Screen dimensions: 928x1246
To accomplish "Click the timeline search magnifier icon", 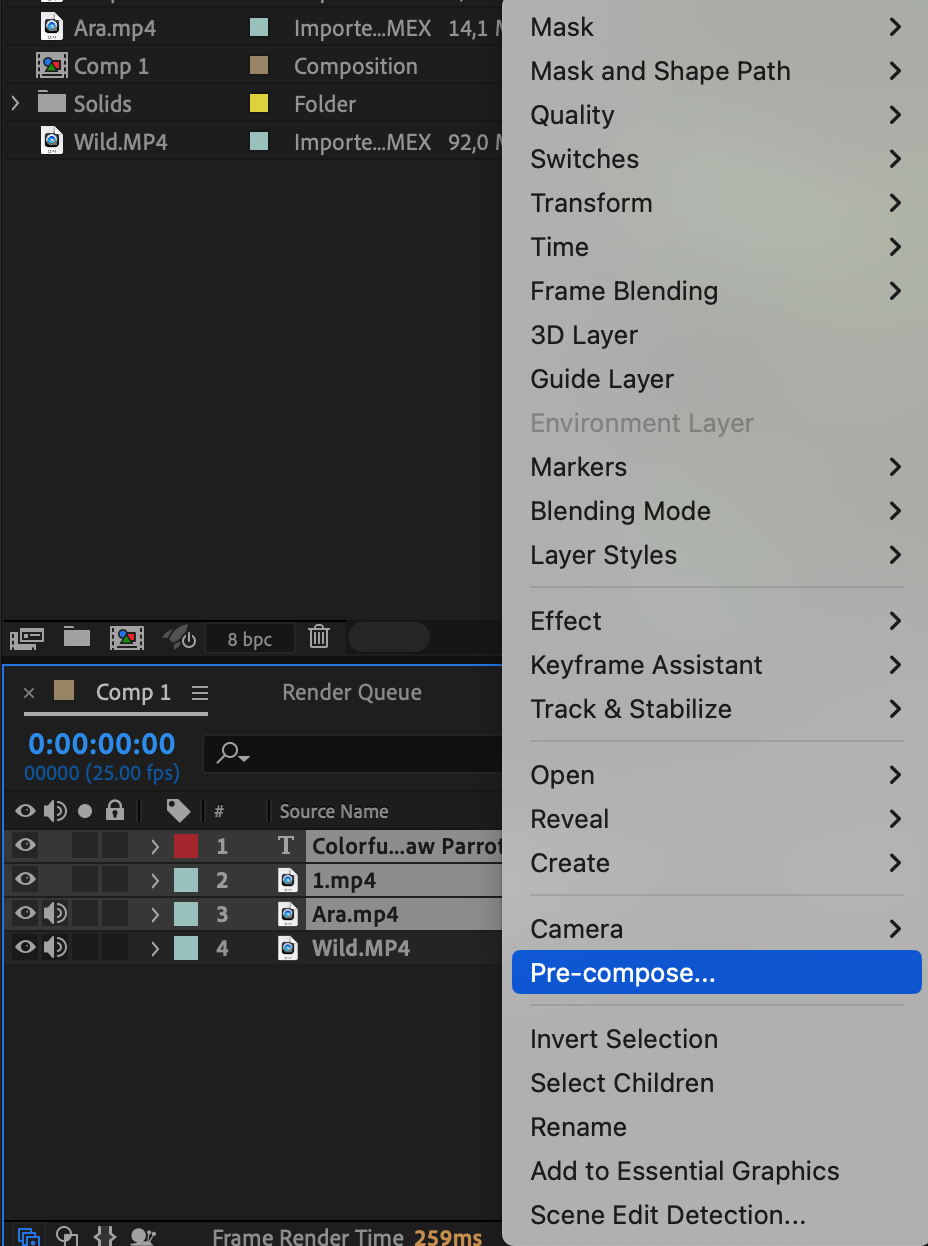I will 233,753.
